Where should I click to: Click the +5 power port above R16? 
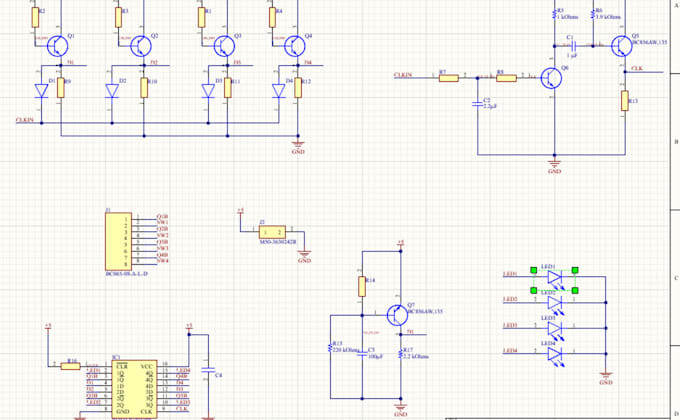48,326
